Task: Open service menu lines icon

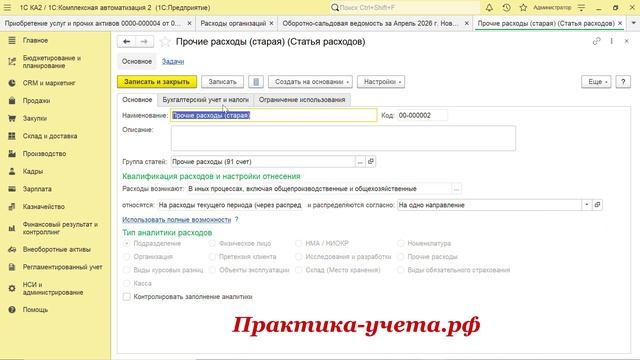Action: (582, 7)
